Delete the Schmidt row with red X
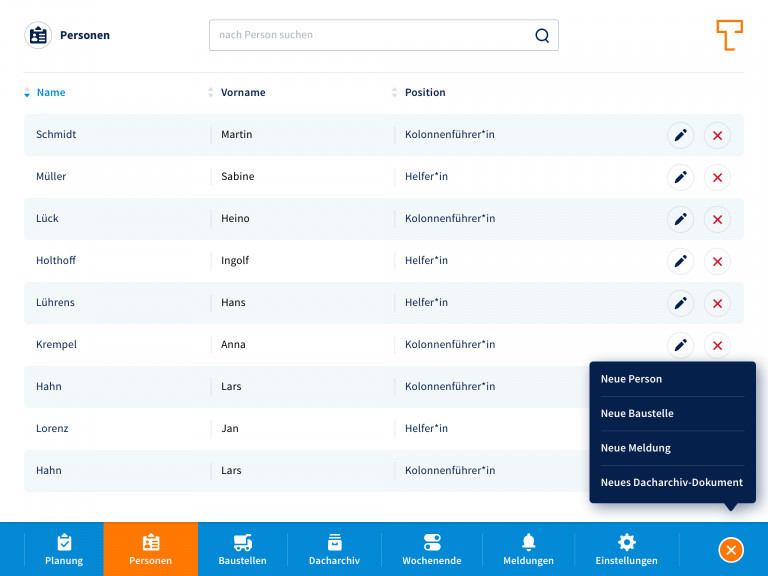768x576 pixels. tap(718, 135)
